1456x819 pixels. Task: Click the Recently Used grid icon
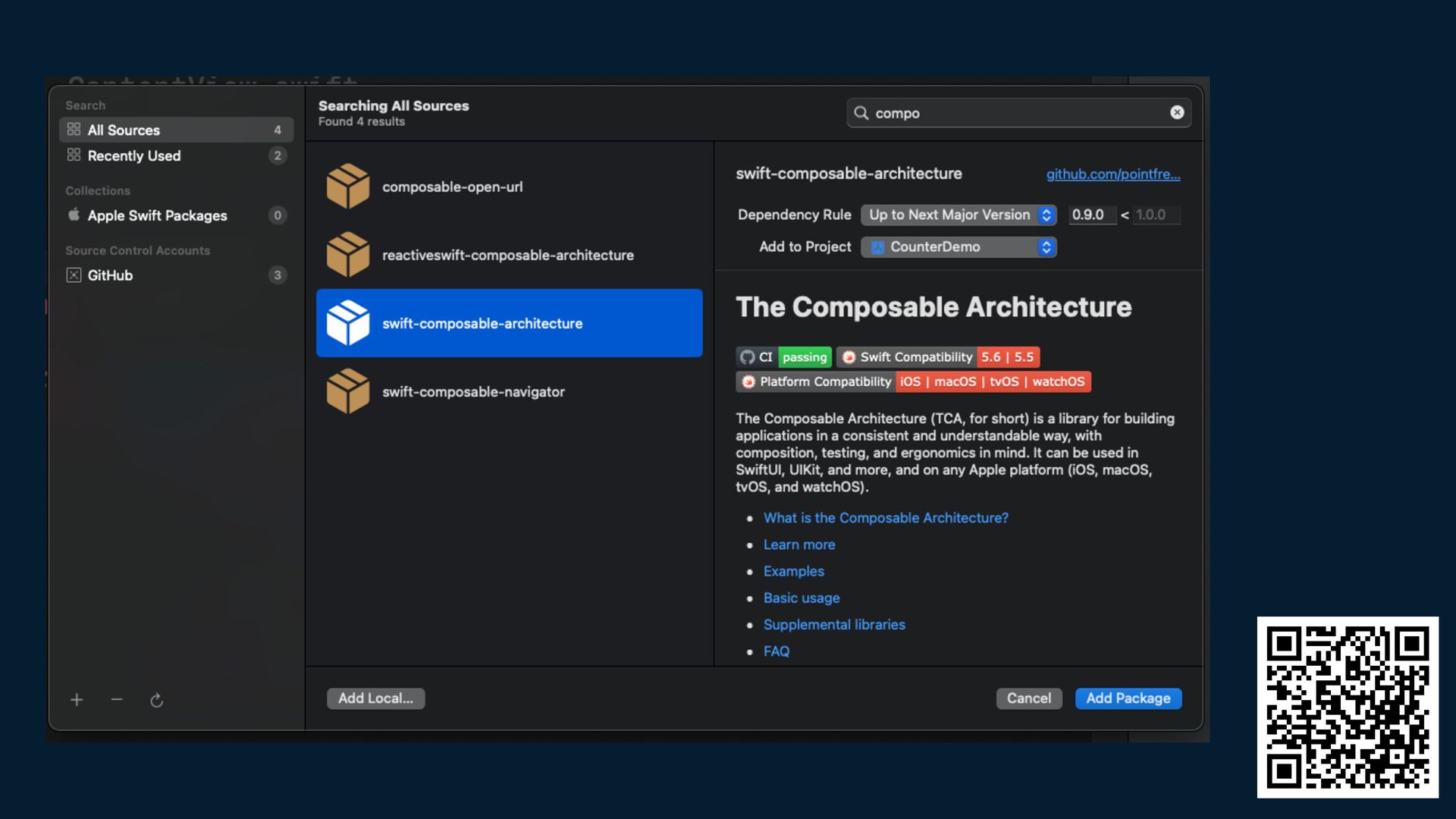[74, 155]
